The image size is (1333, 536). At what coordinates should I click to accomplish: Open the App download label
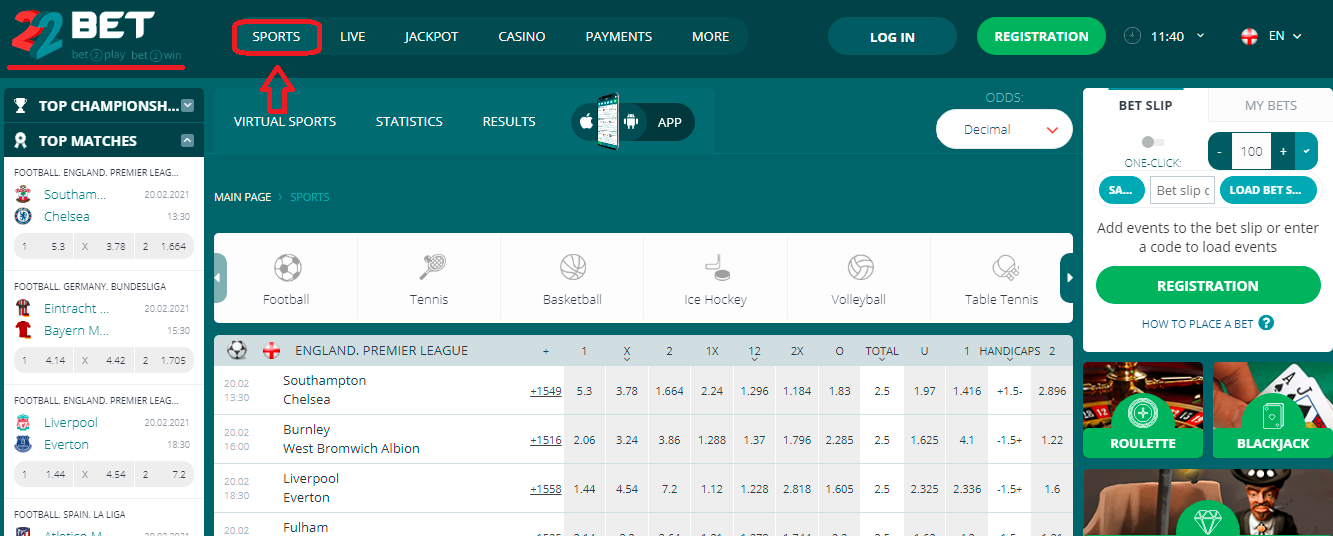tap(670, 122)
